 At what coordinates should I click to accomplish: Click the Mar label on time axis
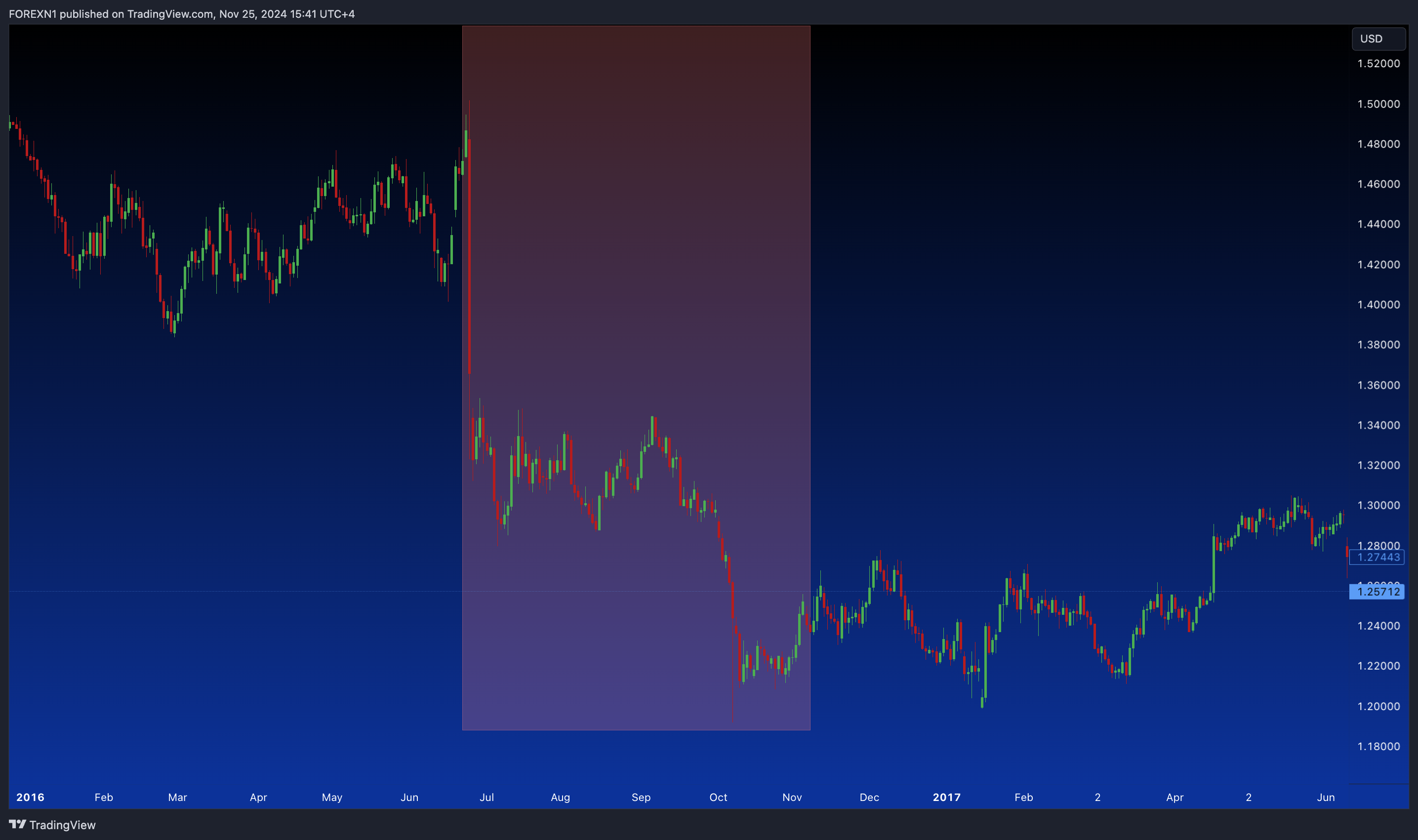coord(177,797)
